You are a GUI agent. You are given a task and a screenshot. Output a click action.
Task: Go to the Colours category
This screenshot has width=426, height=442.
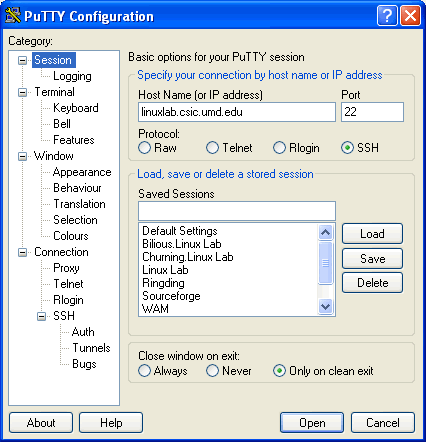pyautogui.click(x=71, y=236)
